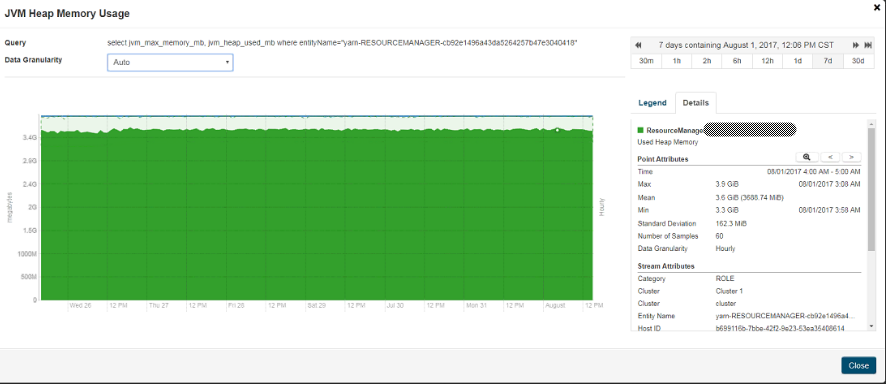Close dialog with top-right X icon

pyautogui.click(x=877, y=7)
